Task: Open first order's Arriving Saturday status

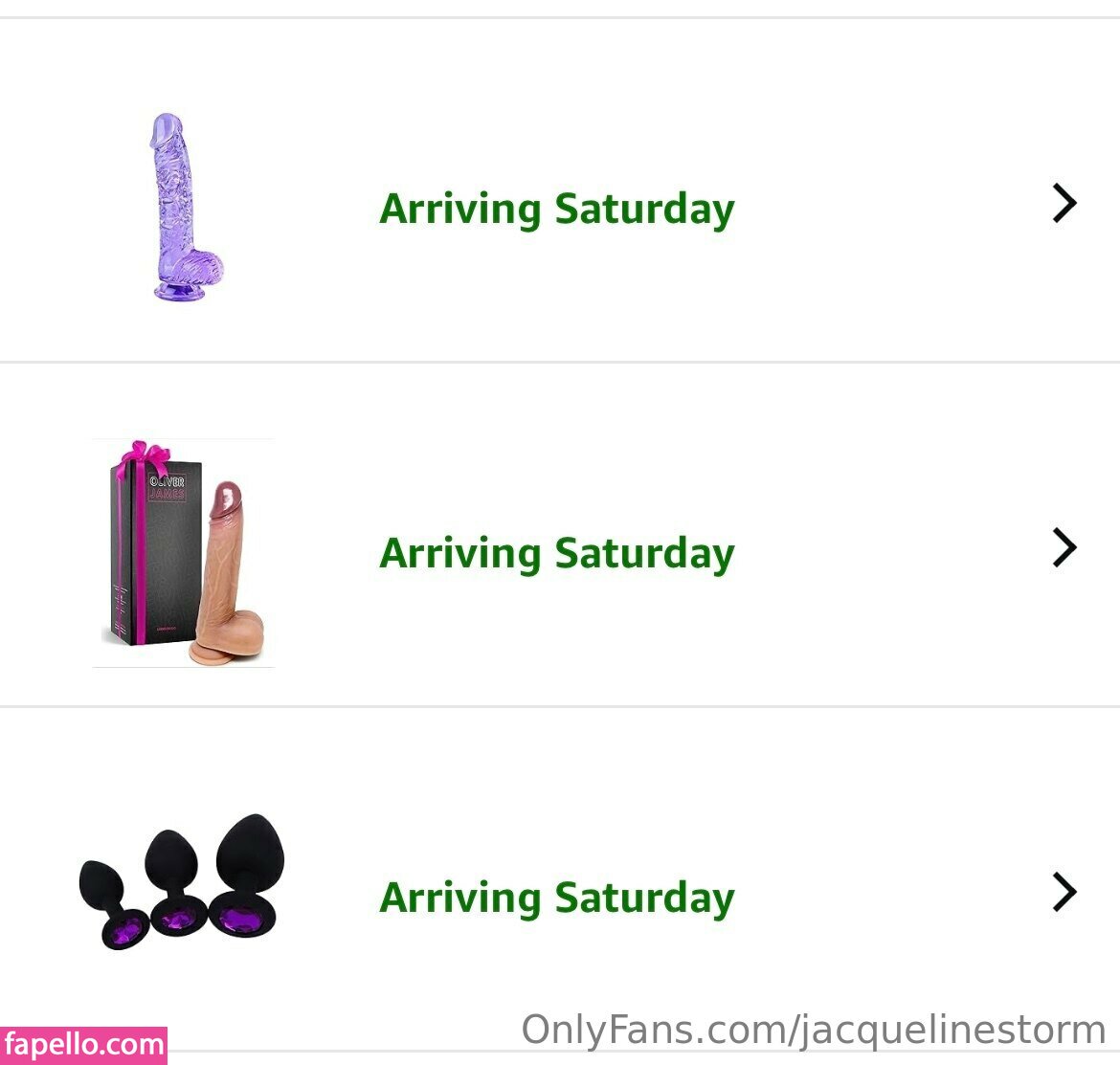Action: (556, 209)
